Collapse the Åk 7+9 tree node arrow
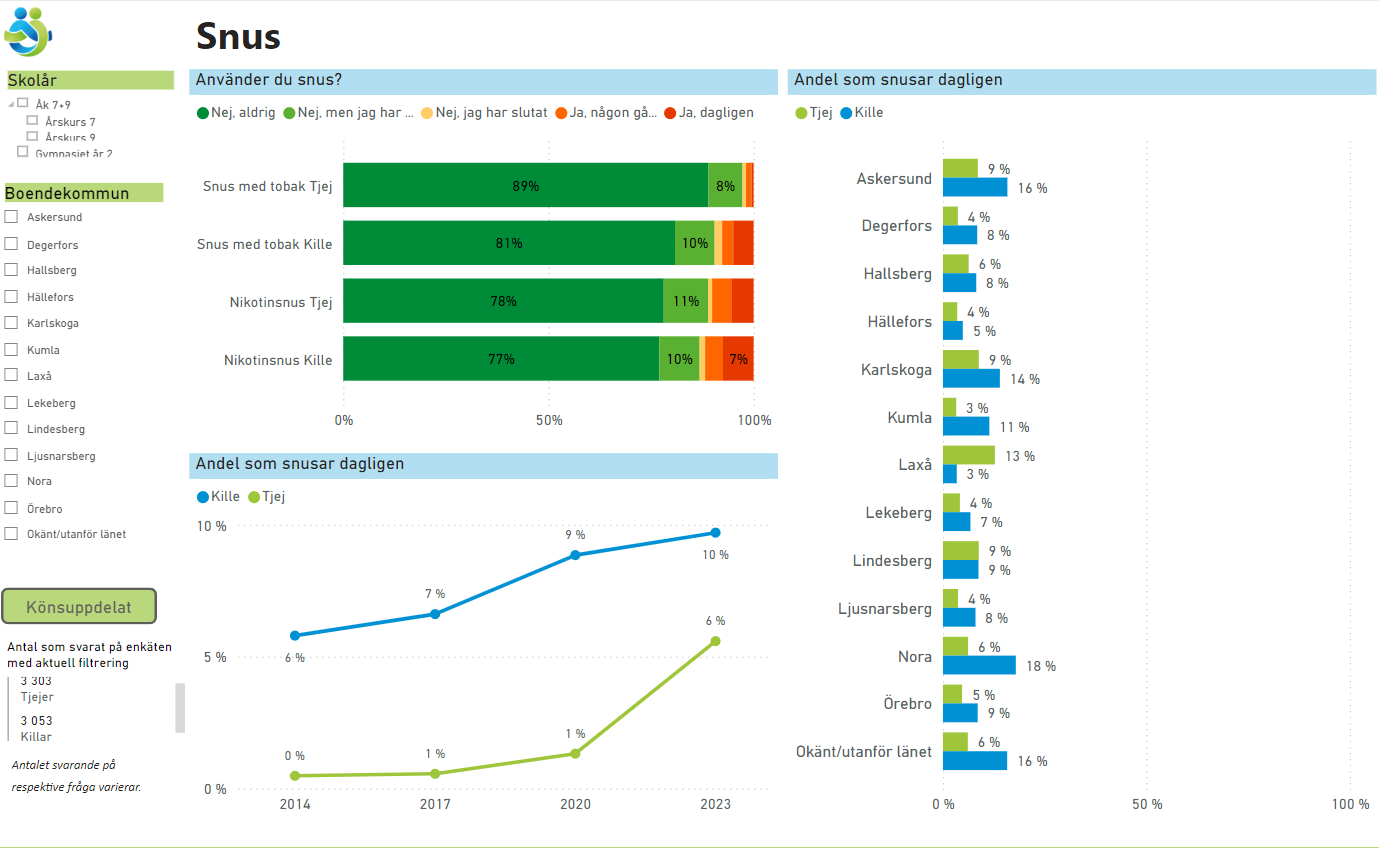The width and height of the screenshot is (1379, 848). point(11,104)
